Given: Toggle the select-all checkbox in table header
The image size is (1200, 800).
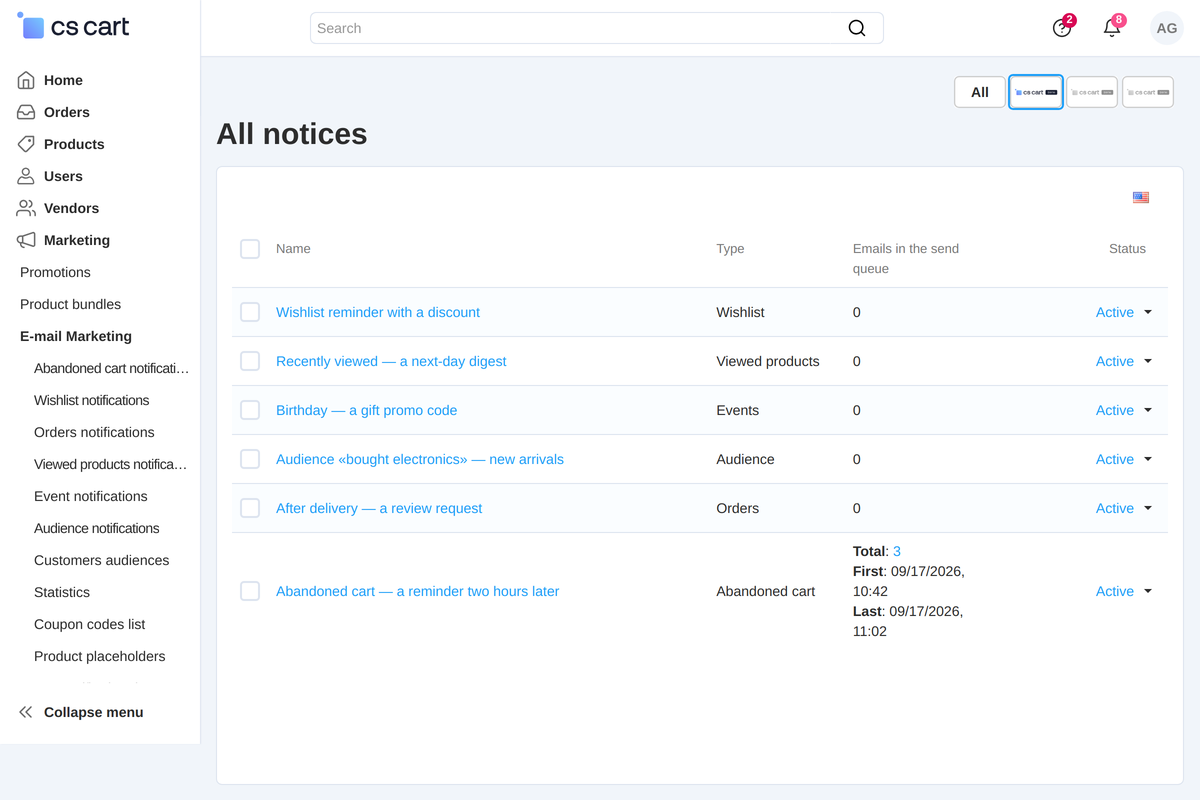Looking at the screenshot, I should click(x=250, y=249).
